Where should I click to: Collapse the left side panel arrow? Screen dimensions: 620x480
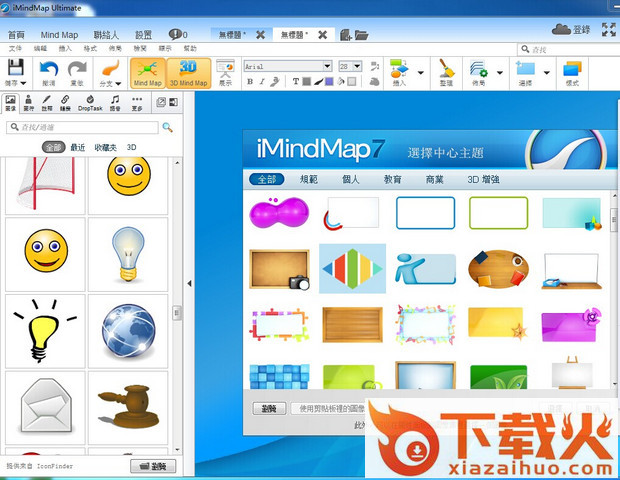point(189,283)
